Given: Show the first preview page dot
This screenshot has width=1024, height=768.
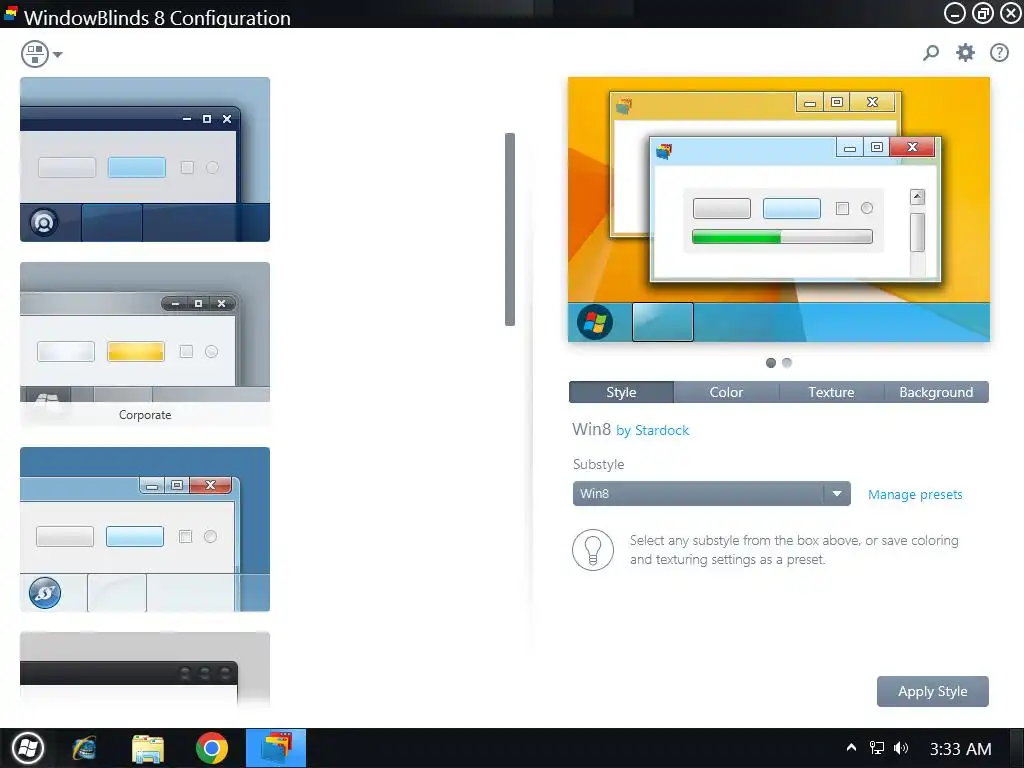Looking at the screenshot, I should pyautogui.click(x=771, y=363).
